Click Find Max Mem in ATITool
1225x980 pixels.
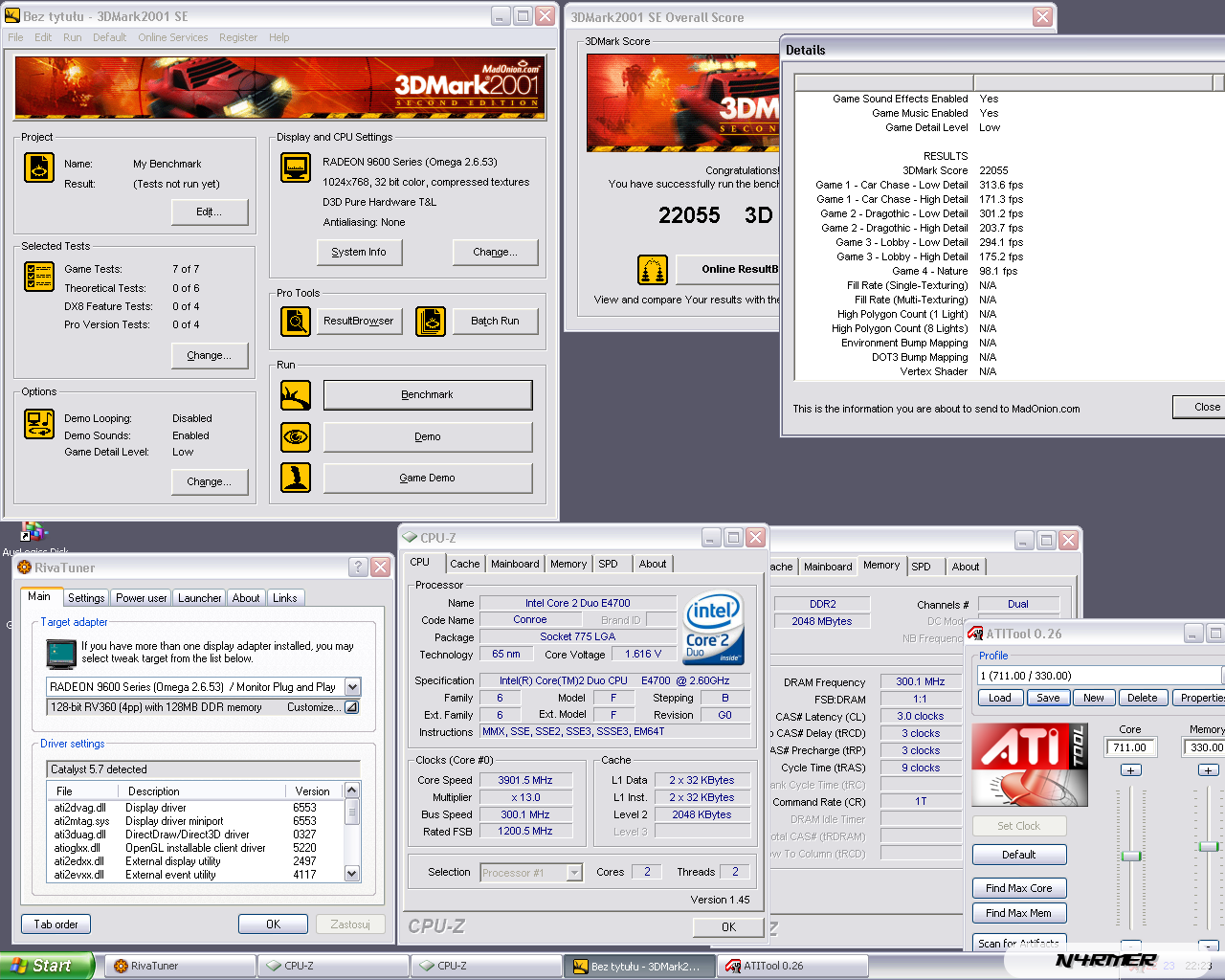tap(1019, 913)
